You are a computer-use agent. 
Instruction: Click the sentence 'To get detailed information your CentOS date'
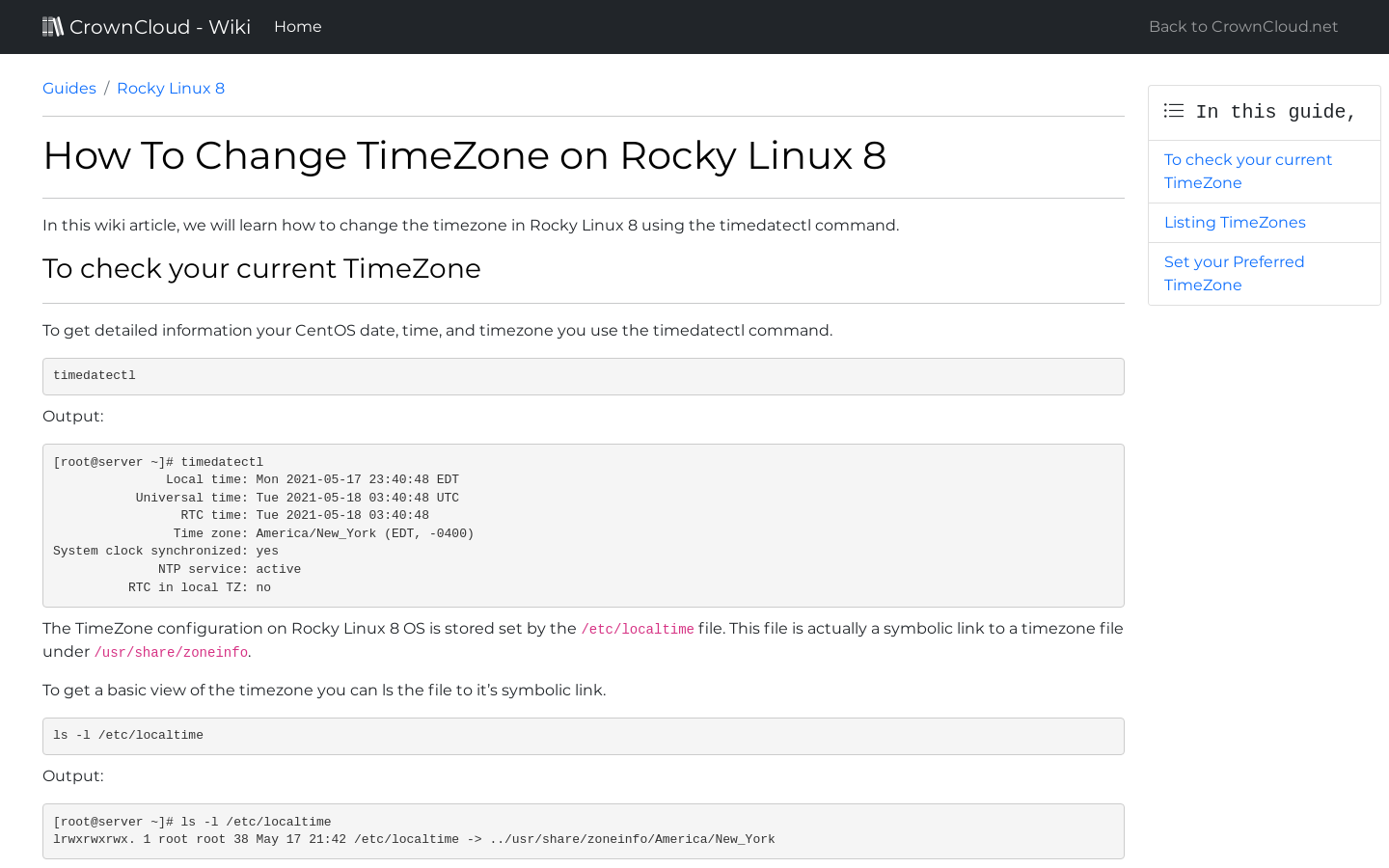pyautogui.click(x=437, y=331)
